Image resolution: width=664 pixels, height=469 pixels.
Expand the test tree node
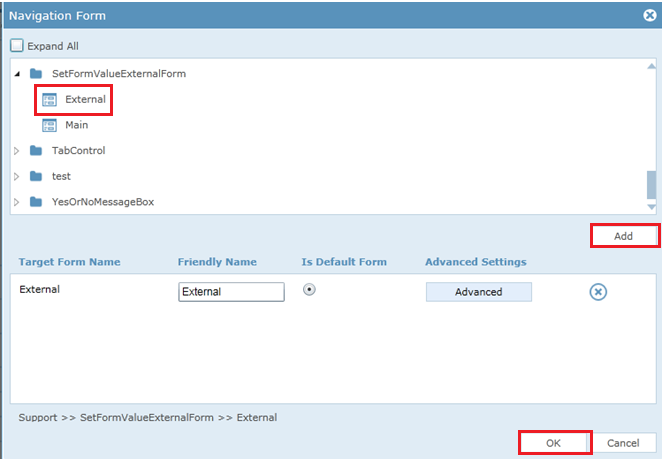point(17,177)
